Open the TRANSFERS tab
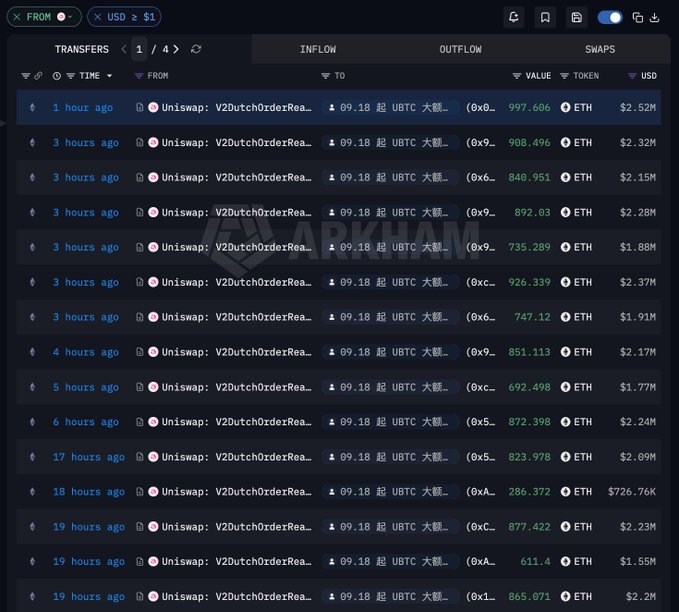 click(82, 49)
